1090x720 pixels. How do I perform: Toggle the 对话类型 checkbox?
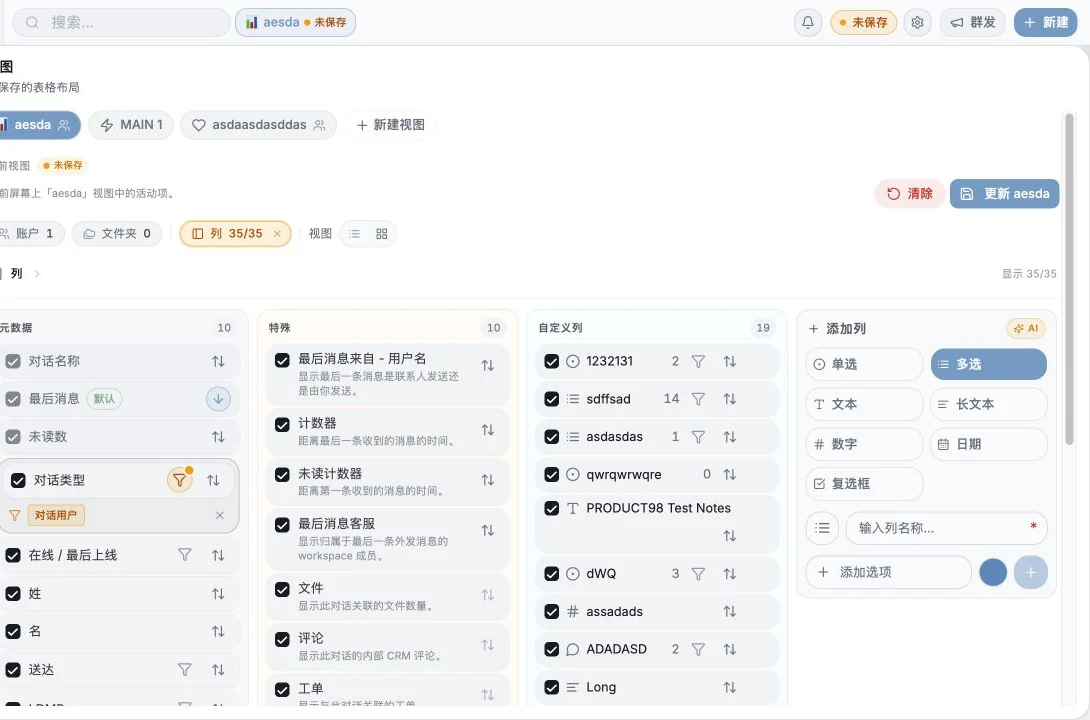point(19,480)
